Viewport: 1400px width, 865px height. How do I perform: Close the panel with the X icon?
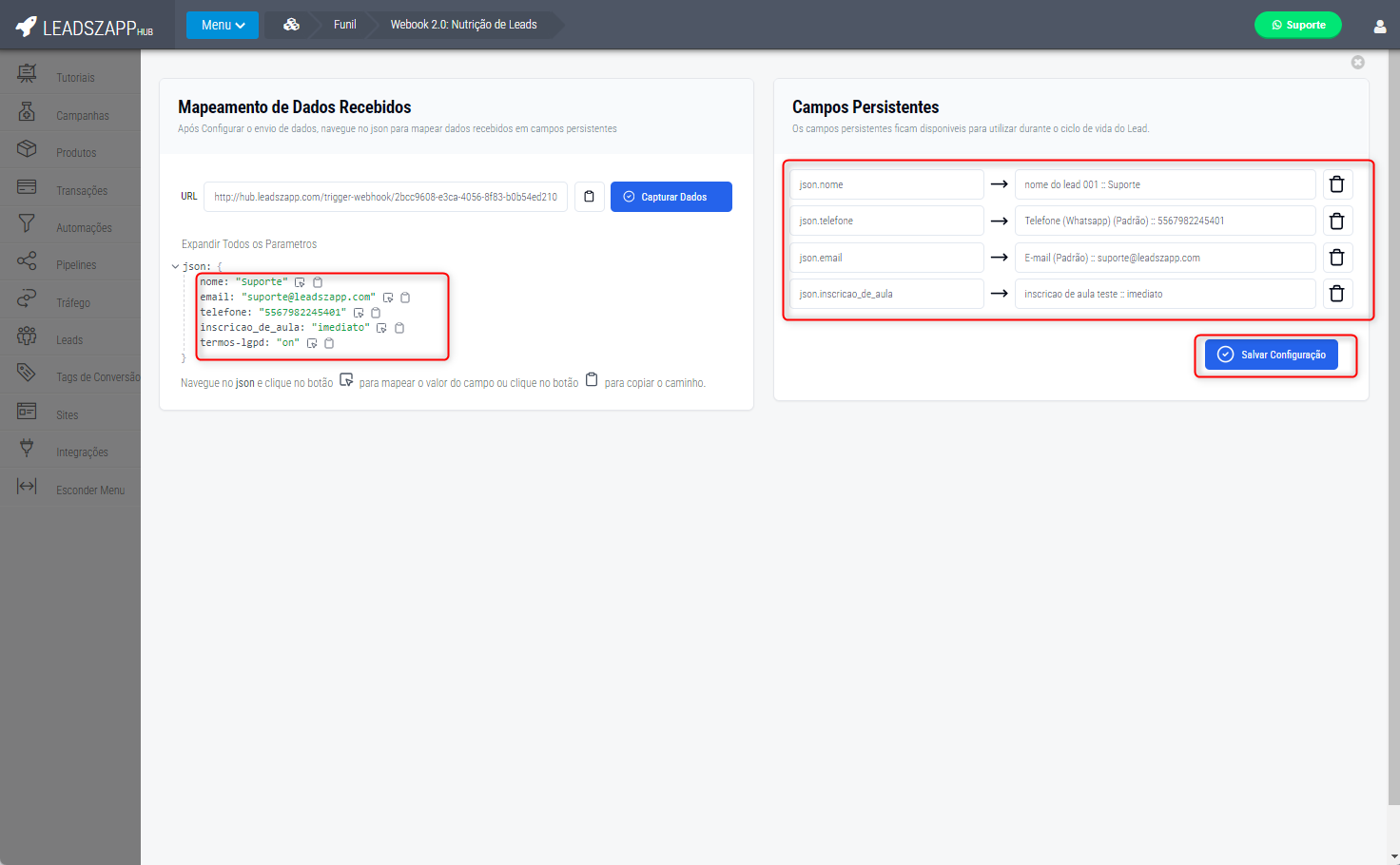pos(1357,62)
